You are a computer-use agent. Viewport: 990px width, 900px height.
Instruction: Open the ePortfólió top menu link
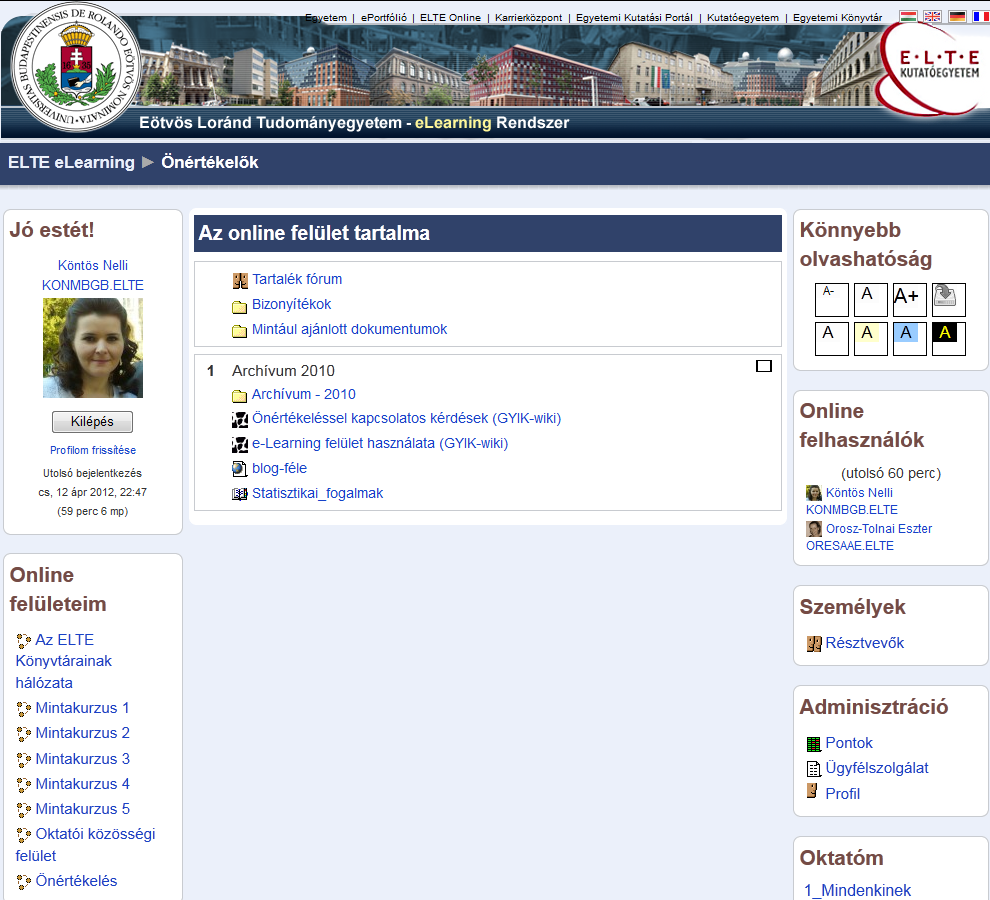click(384, 18)
